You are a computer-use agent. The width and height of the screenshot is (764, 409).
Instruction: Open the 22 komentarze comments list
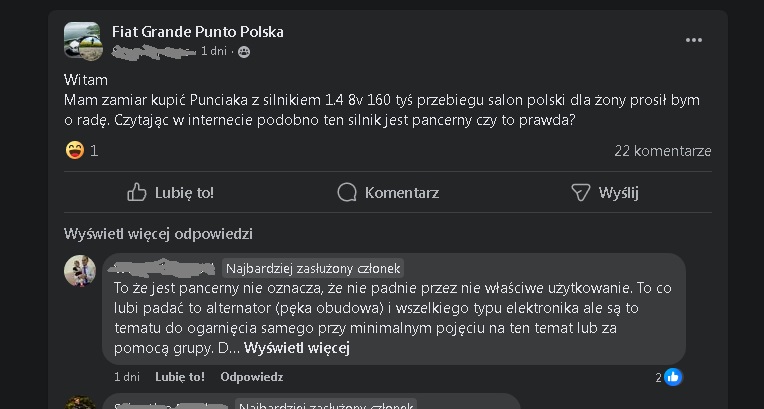tap(662, 151)
